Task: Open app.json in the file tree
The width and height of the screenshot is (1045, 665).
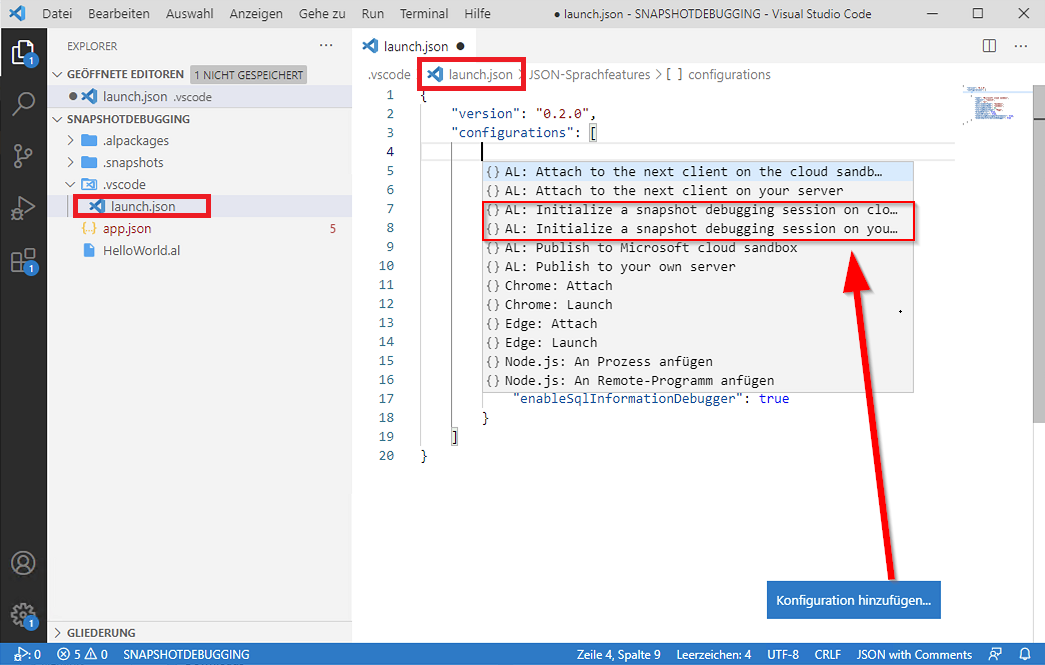Action: 127,229
